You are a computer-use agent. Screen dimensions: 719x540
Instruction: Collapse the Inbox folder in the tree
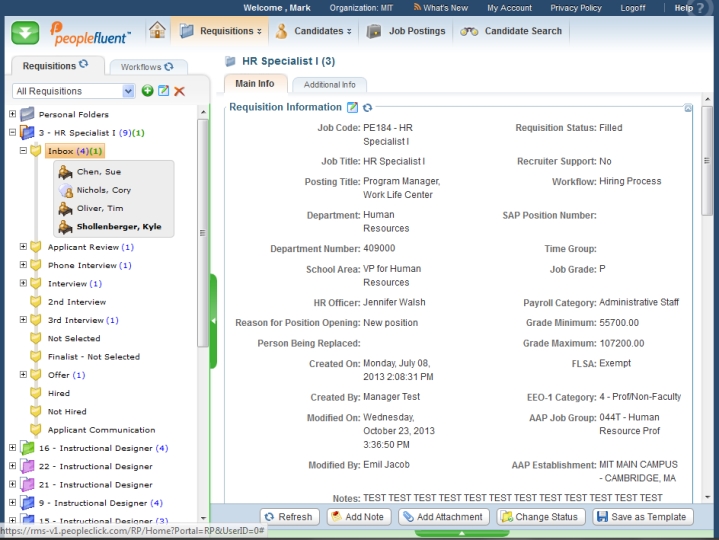[x=24, y=151]
